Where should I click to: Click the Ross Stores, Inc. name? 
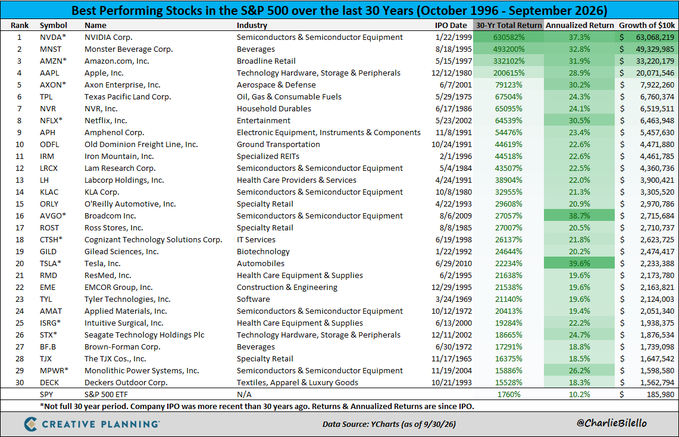(x=113, y=228)
